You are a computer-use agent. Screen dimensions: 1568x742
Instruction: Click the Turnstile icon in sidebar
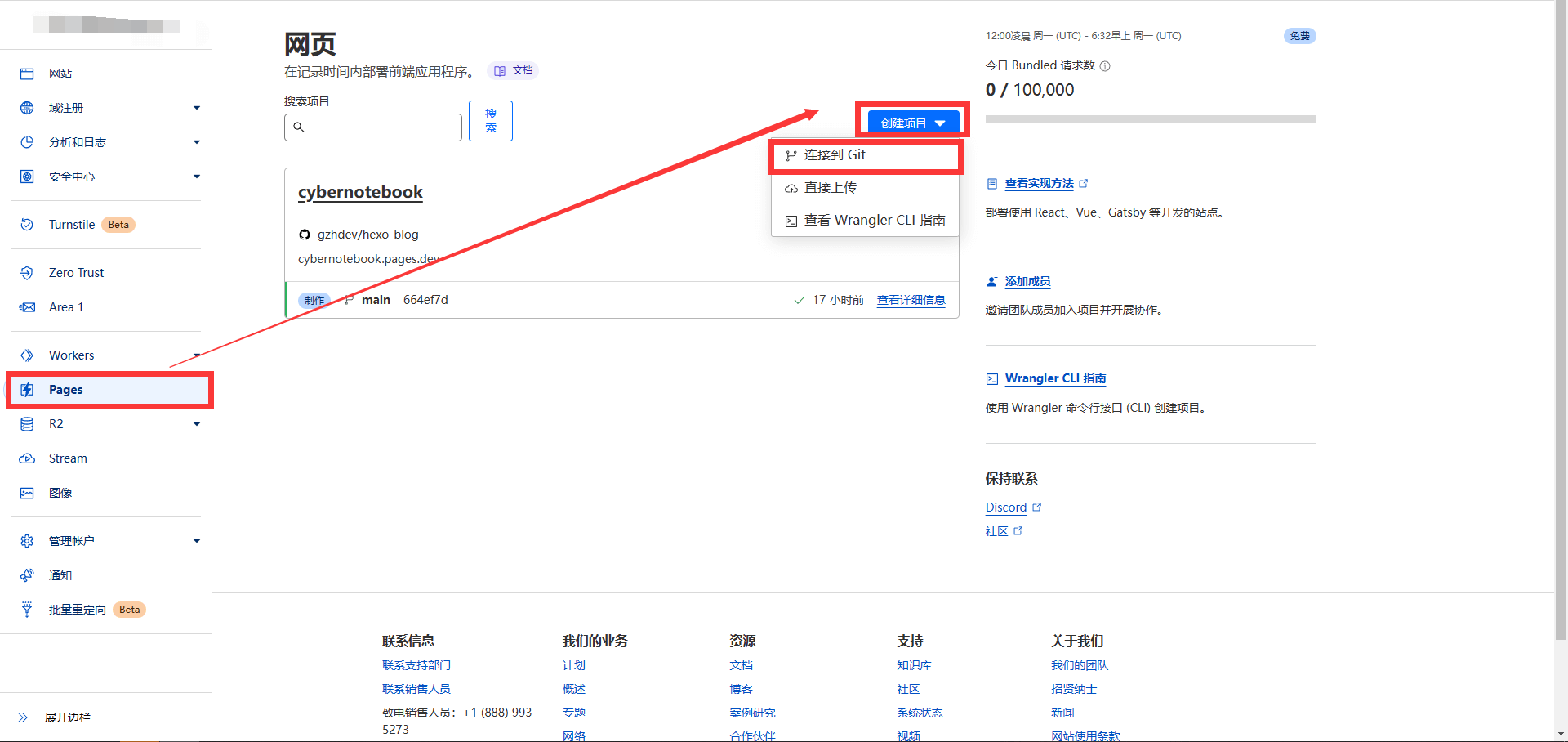click(x=27, y=225)
